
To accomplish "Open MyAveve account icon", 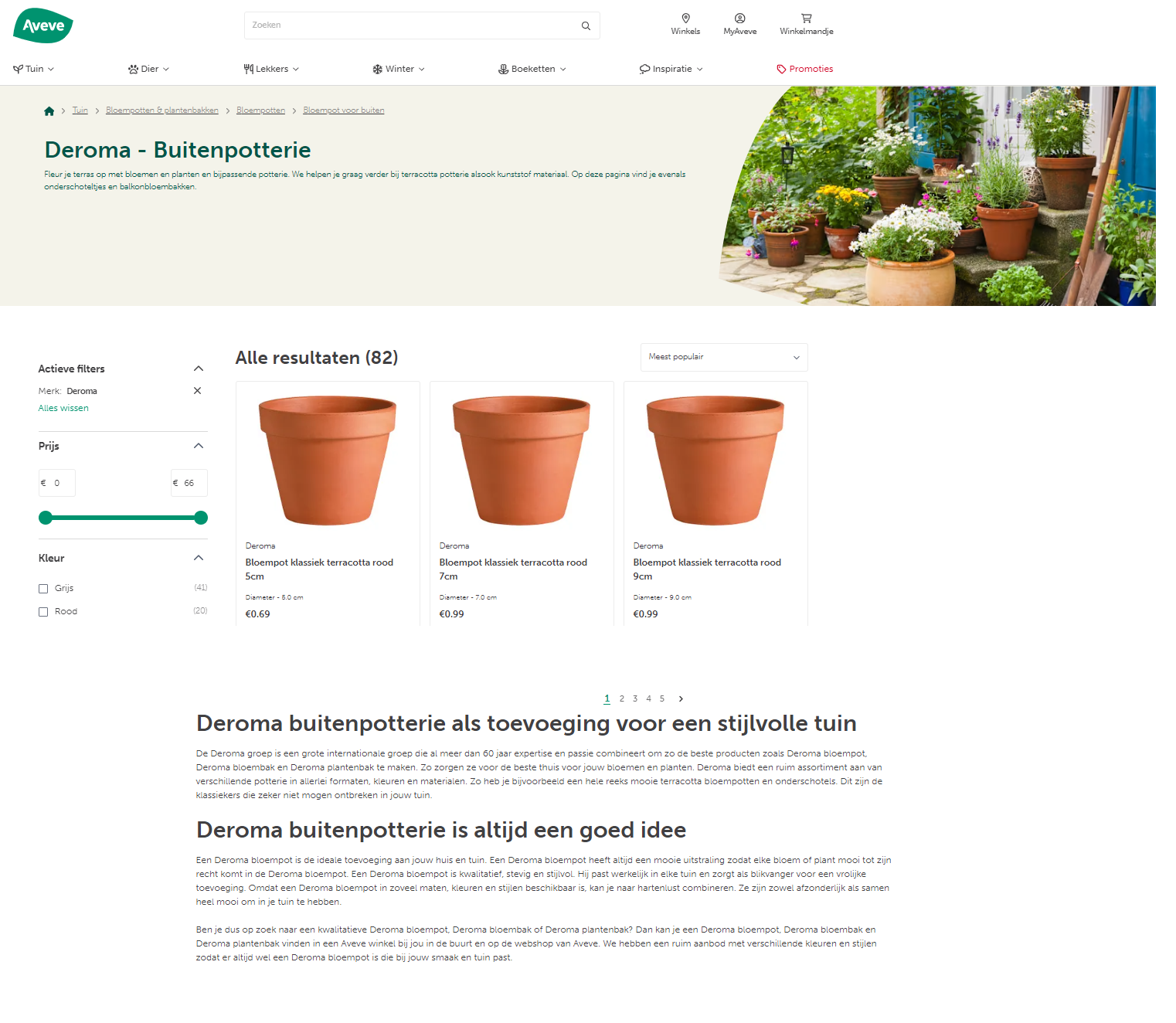I will click(x=739, y=19).
